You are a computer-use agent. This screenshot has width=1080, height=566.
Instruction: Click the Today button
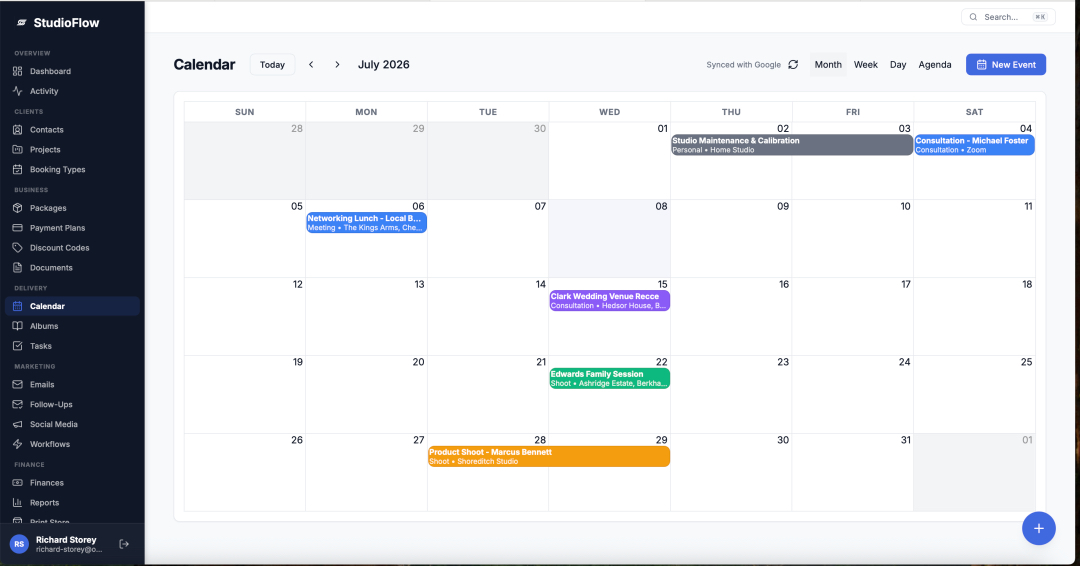pyautogui.click(x=272, y=65)
